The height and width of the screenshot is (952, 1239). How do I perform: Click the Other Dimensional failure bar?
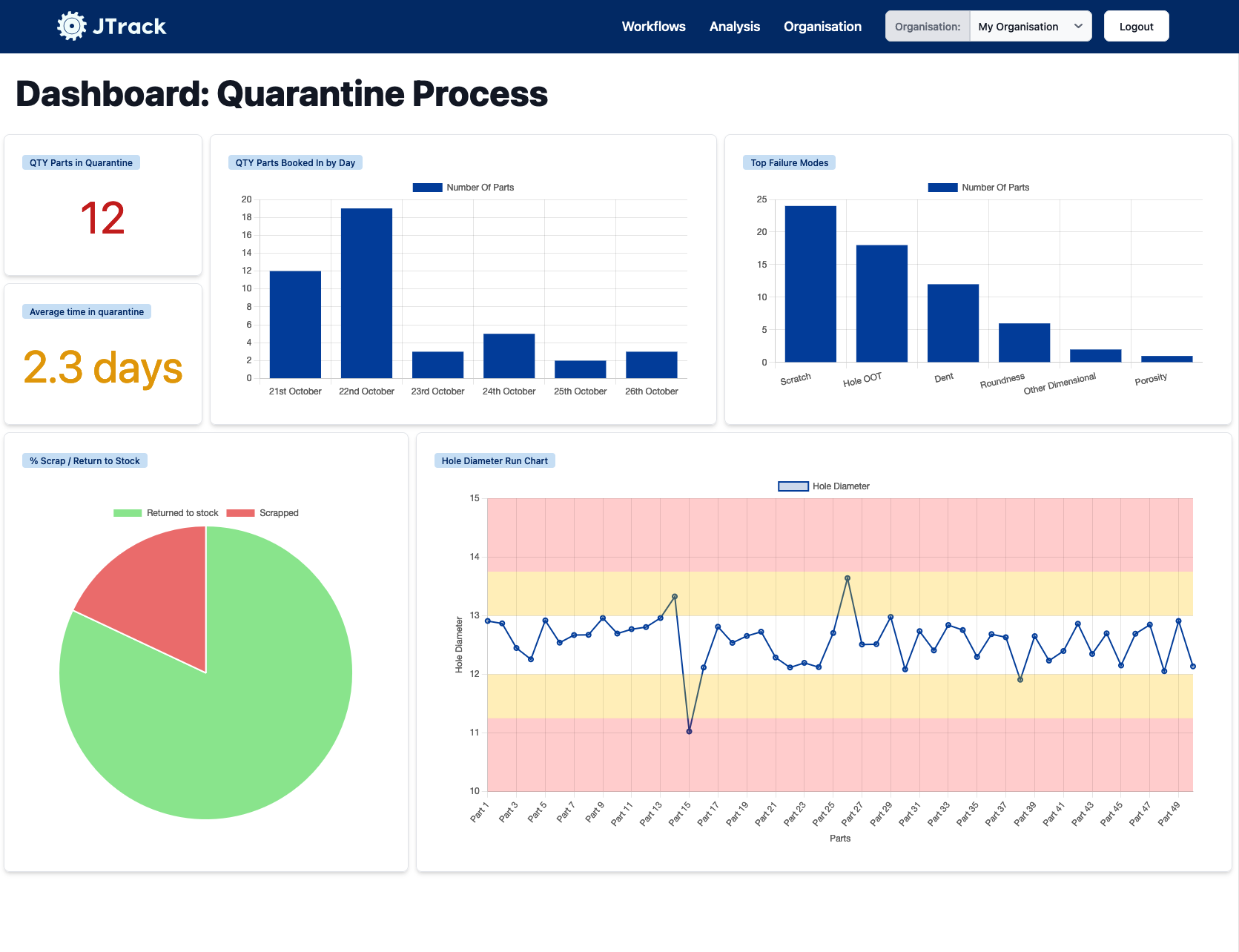[1095, 356]
